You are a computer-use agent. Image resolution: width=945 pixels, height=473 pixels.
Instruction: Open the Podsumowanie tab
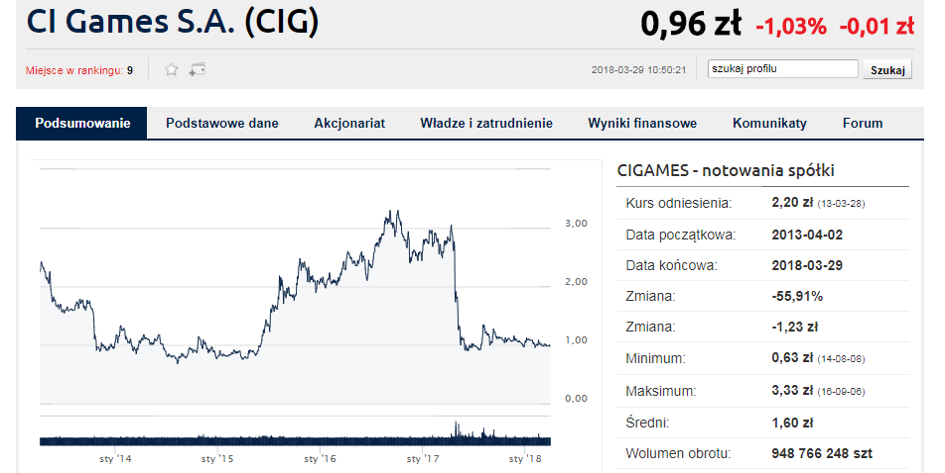[83, 124]
